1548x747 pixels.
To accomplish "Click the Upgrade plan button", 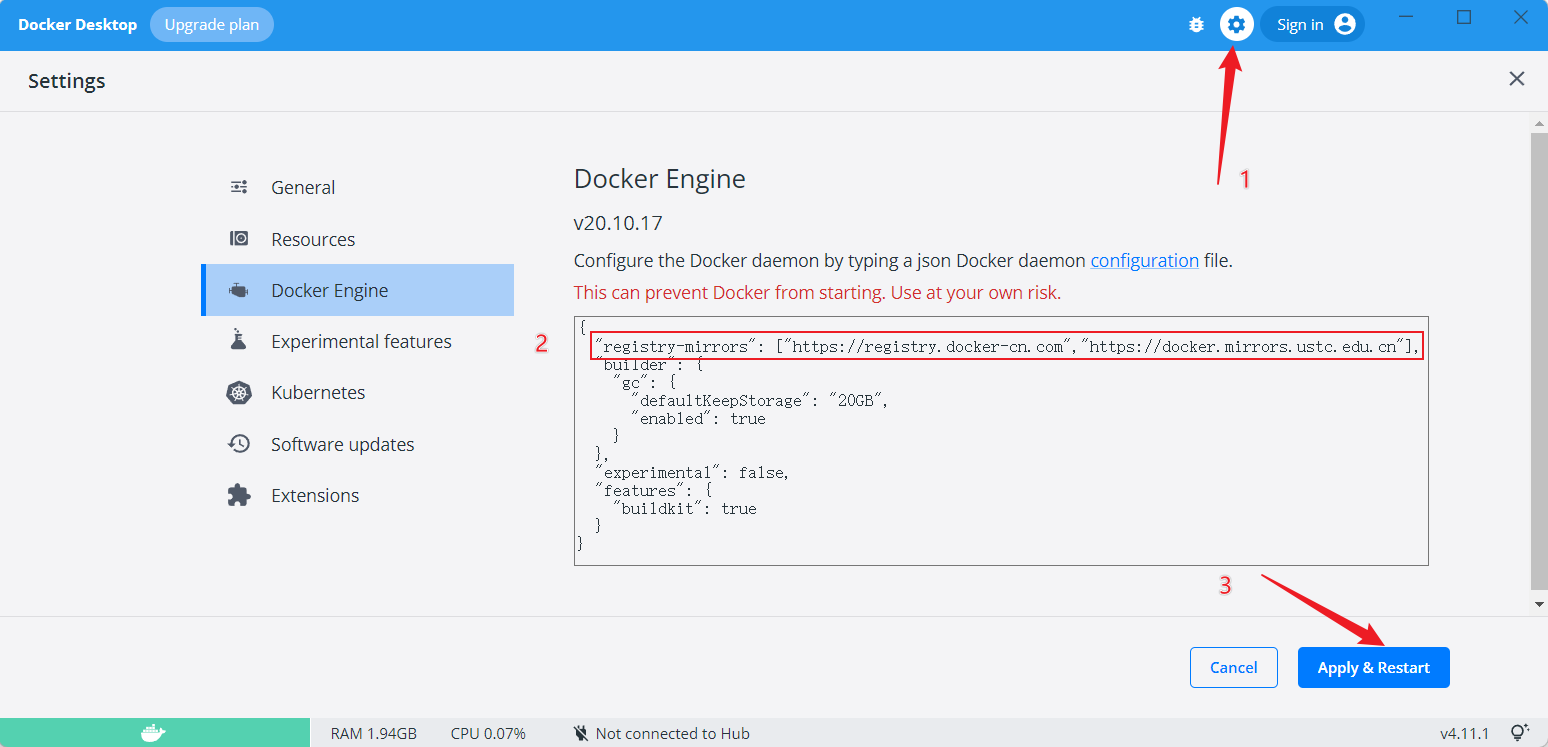I will (x=212, y=24).
